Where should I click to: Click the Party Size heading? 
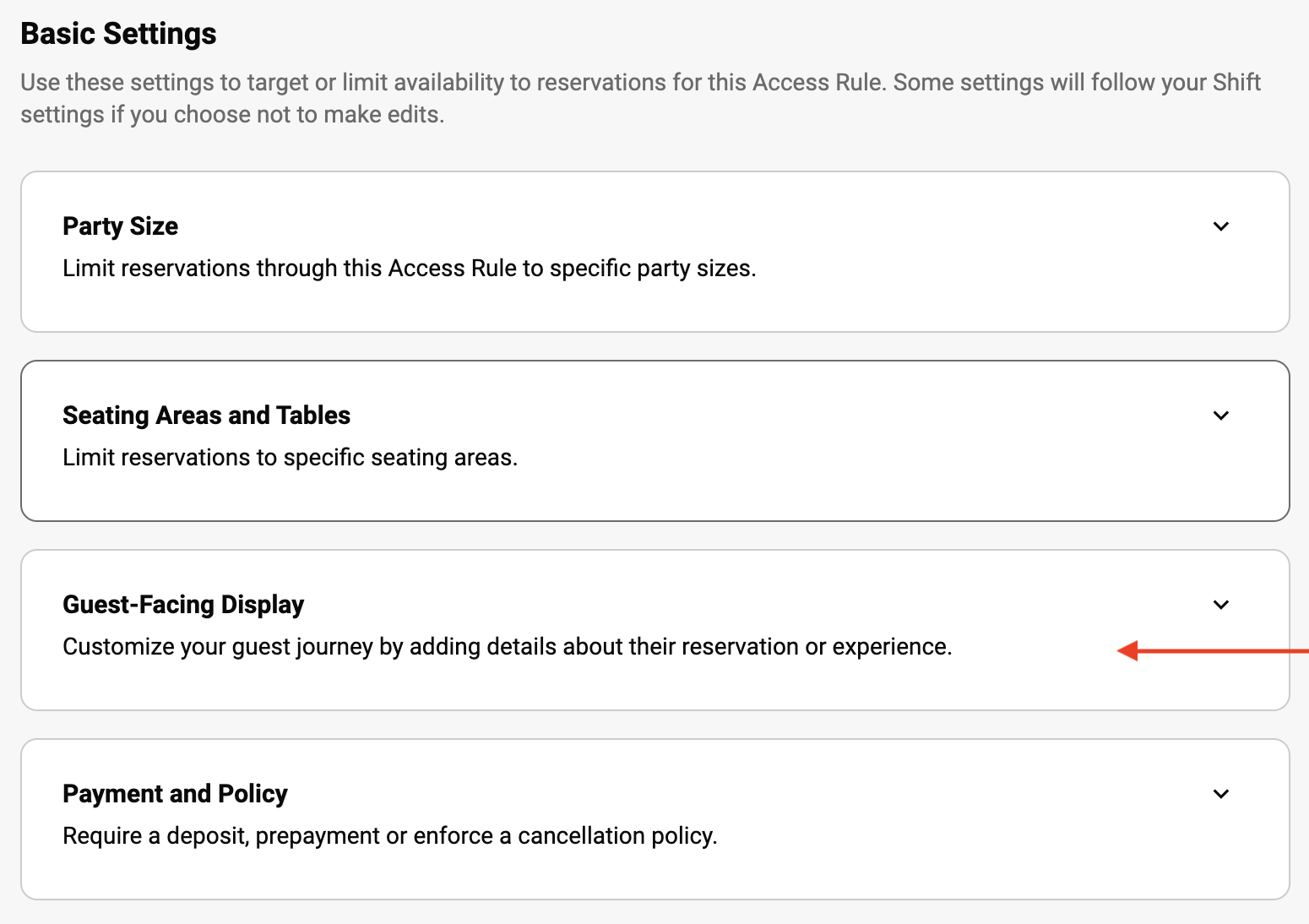pyautogui.click(x=120, y=226)
